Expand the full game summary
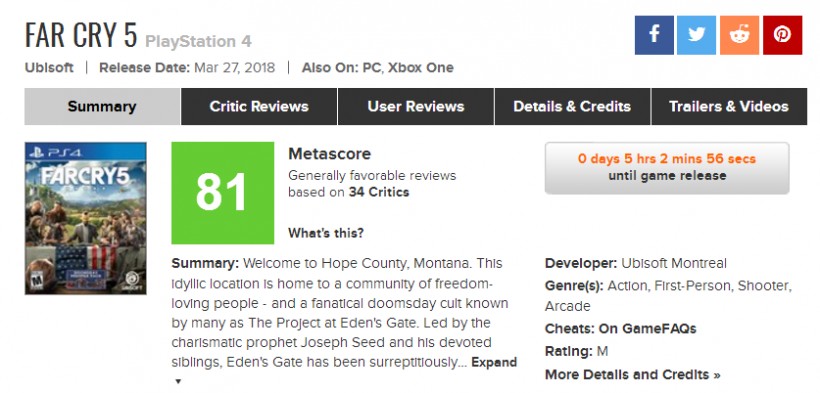The image size is (820, 393). pos(494,362)
